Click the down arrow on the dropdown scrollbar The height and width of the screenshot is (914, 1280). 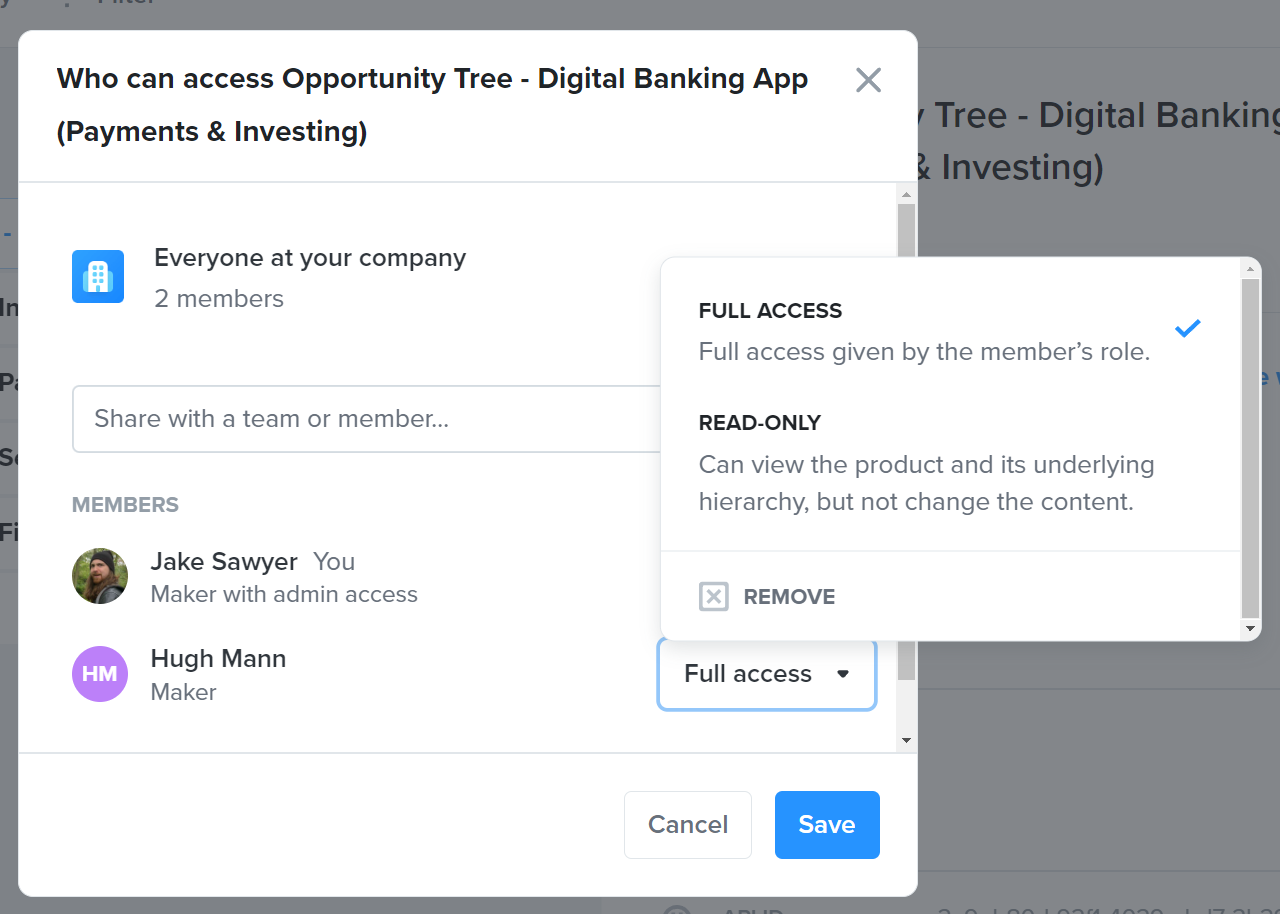click(x=1249, y=629)
